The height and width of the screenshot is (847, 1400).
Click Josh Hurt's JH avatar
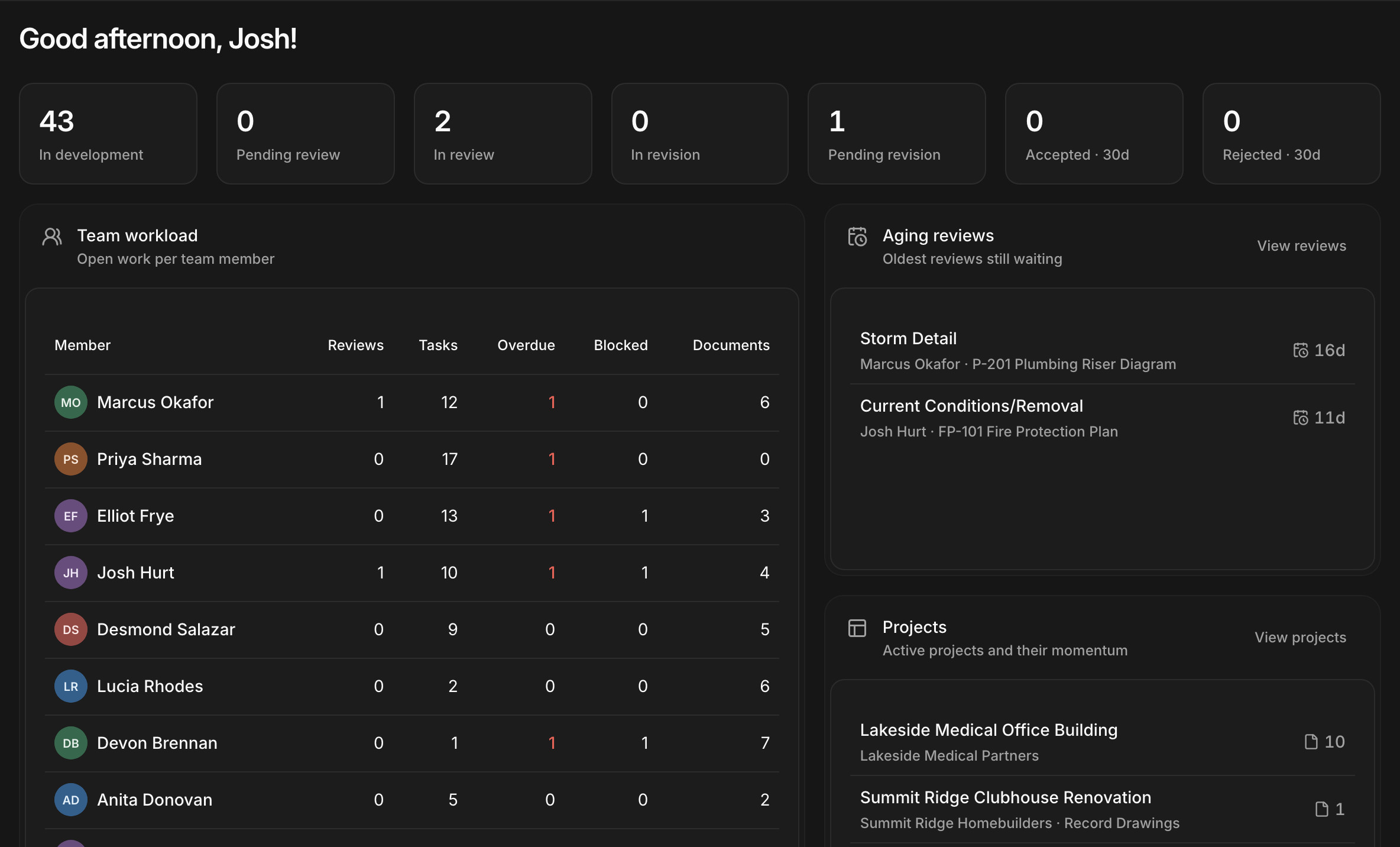[x=71, y=573]
